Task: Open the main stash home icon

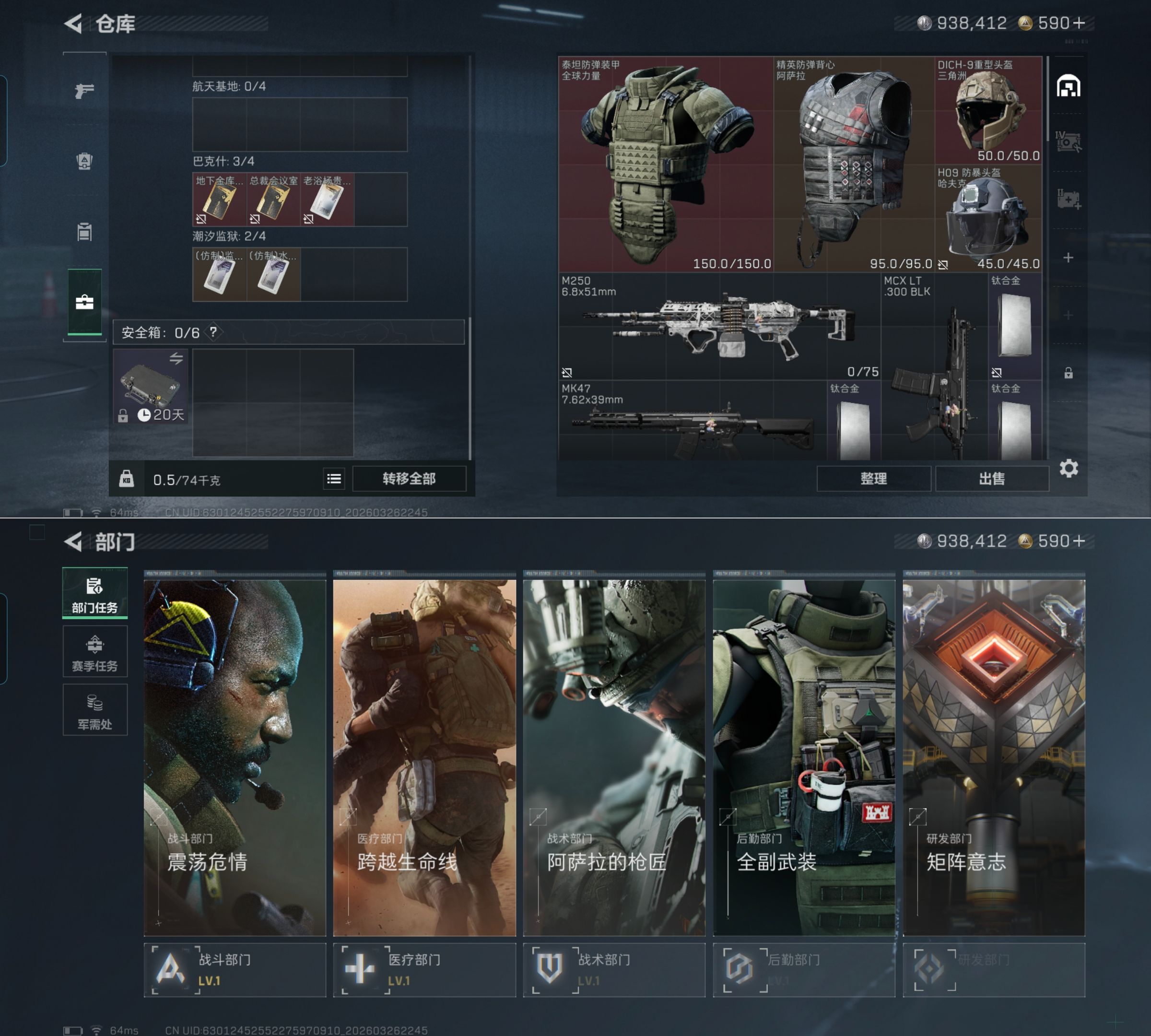Action: (1068, 86)
